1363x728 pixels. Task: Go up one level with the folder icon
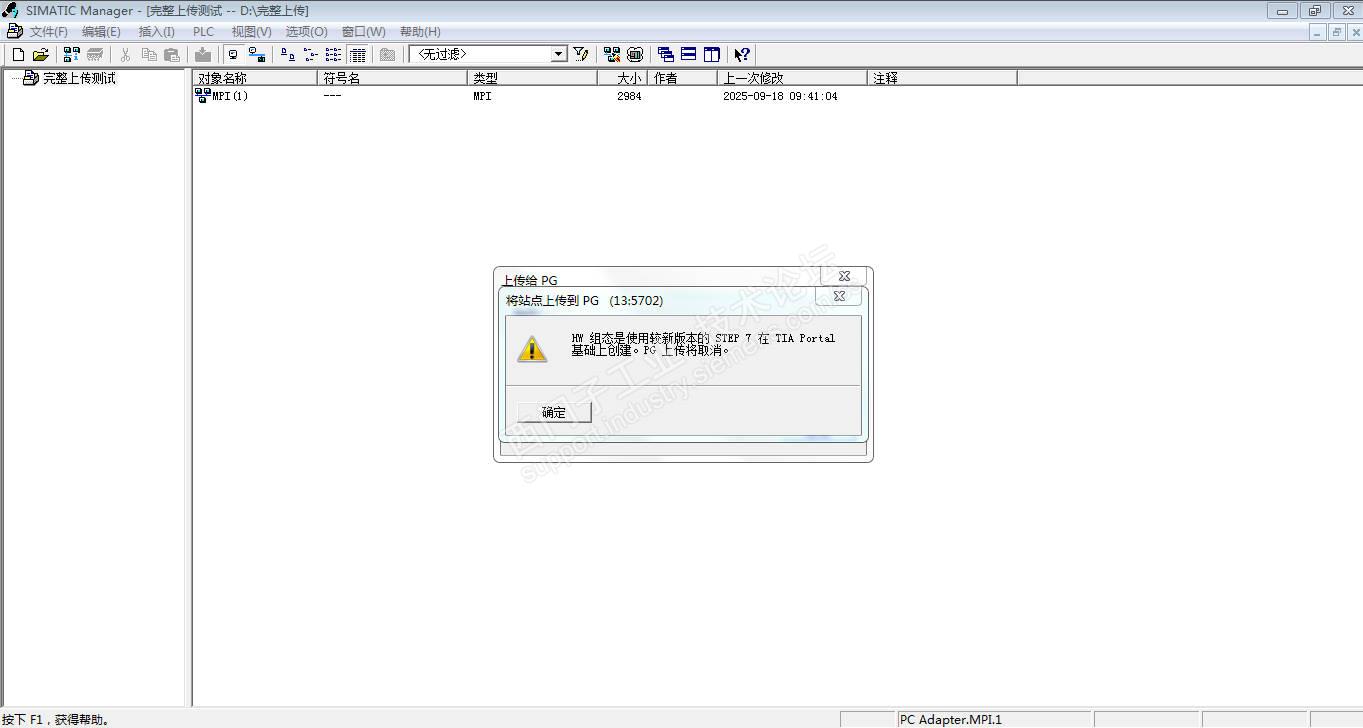(x=387, y=55)
